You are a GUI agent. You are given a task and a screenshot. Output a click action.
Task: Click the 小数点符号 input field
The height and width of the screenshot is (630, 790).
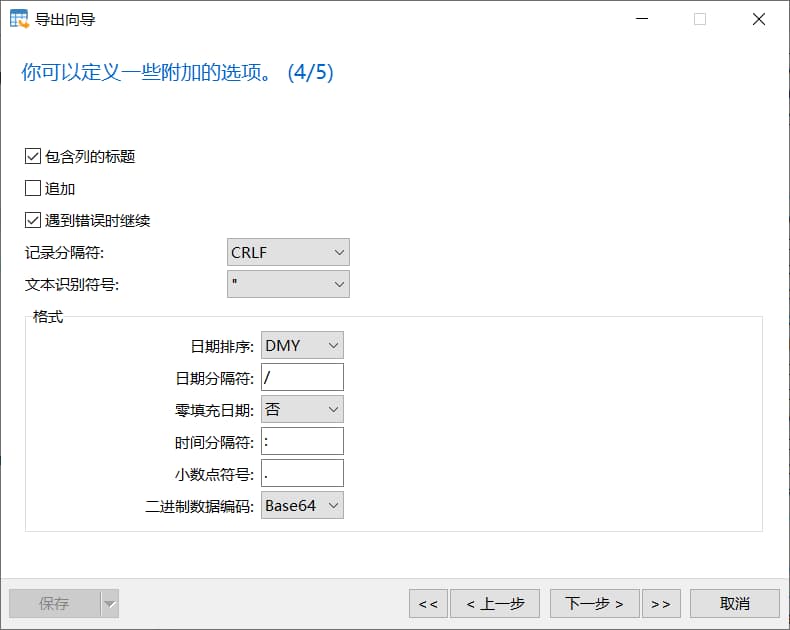click(x=302, y=473)
